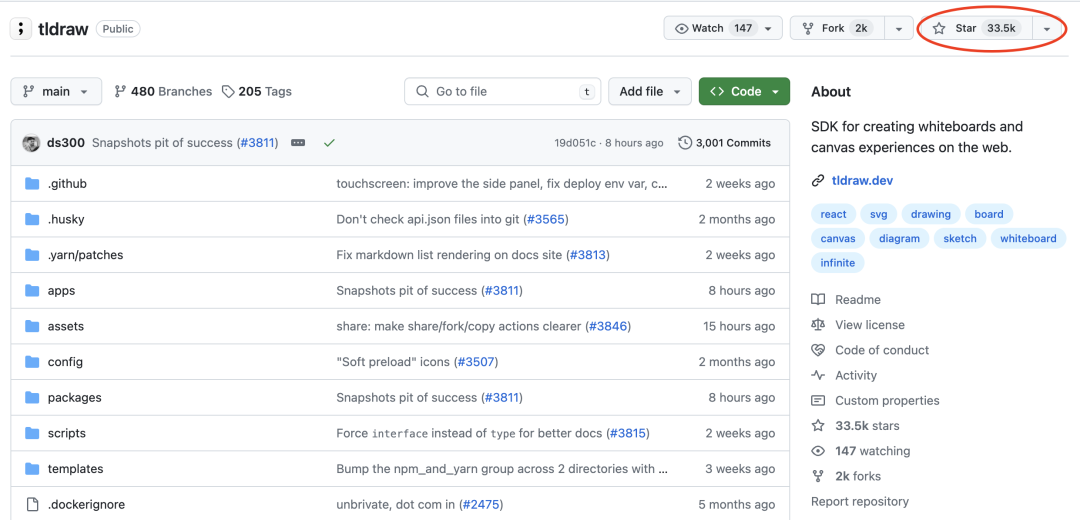Viewport: 1080px width, 520px height.
Task: Click the green Code button
Action: coord(744,91)
